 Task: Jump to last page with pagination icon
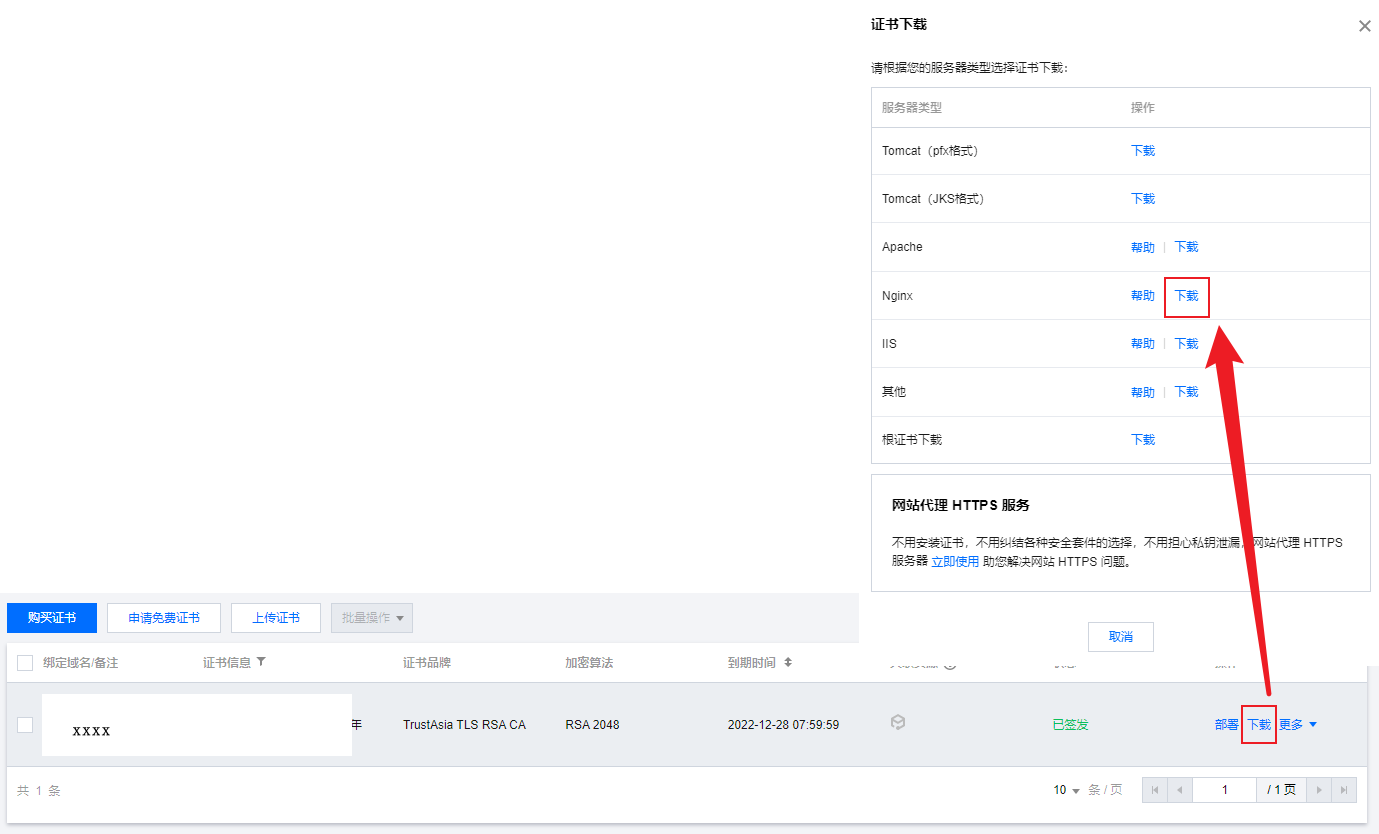(x=1345, y=789)
